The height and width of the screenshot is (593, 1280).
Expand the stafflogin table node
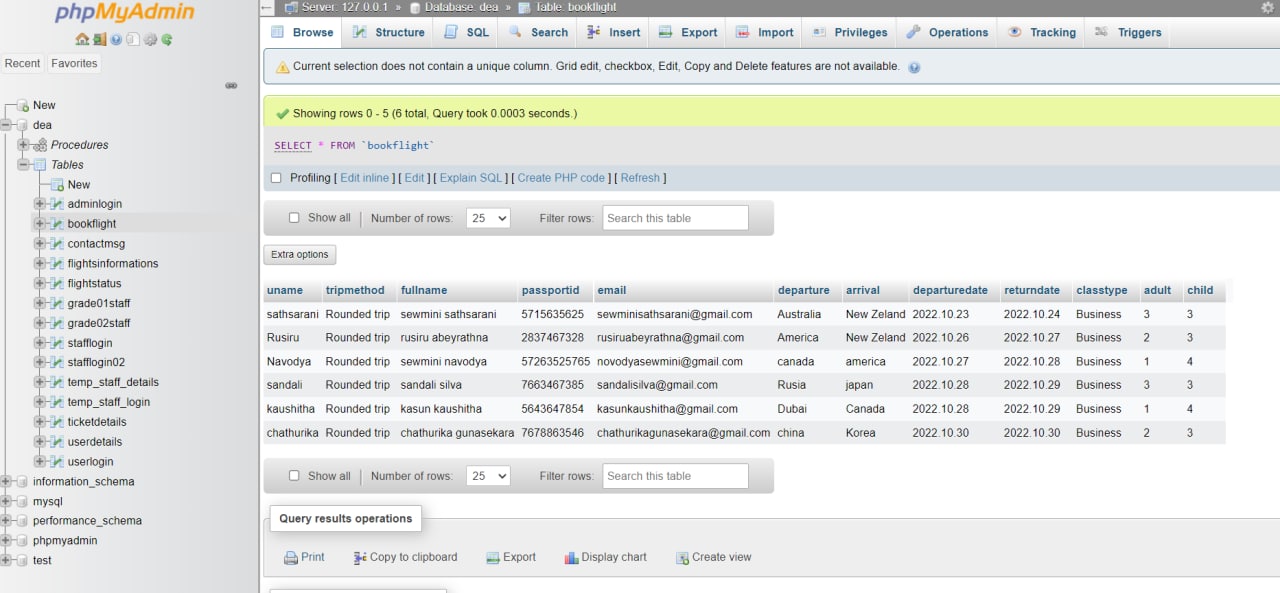click(40, 343)
